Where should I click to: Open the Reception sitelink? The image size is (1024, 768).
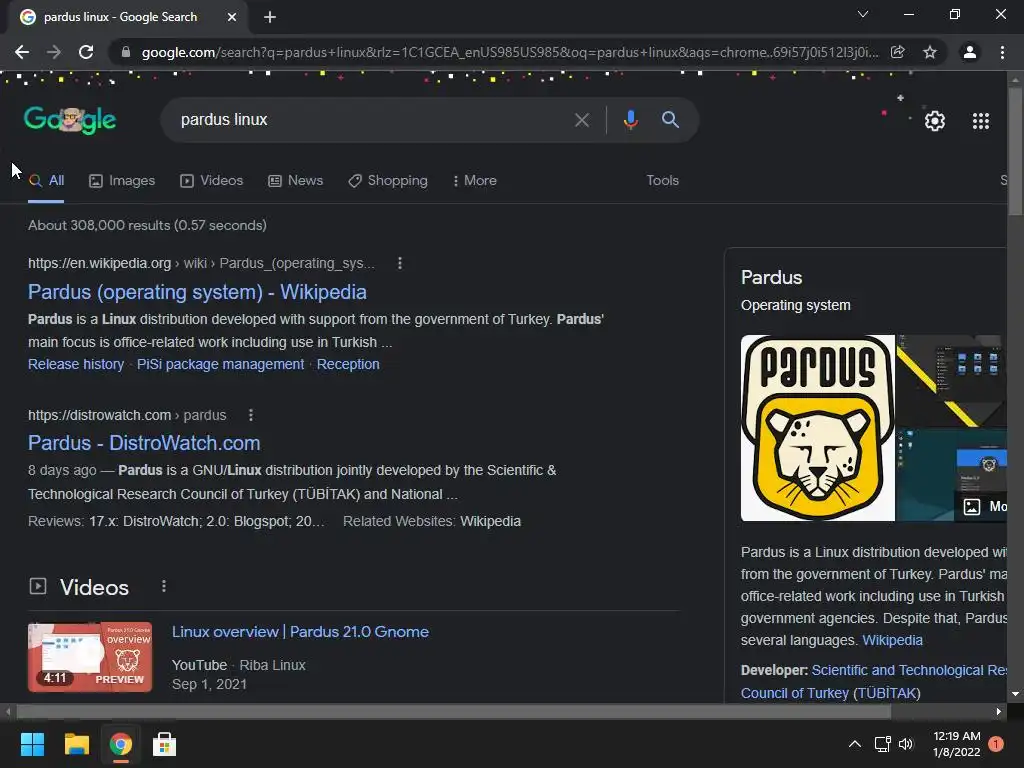(x=348, y=364)
